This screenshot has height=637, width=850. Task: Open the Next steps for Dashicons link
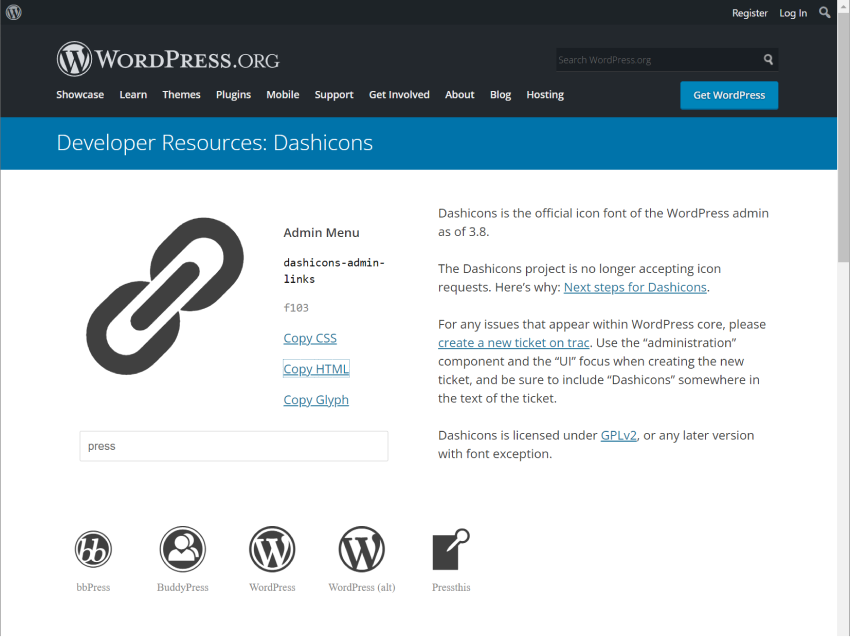pos(635,287)
